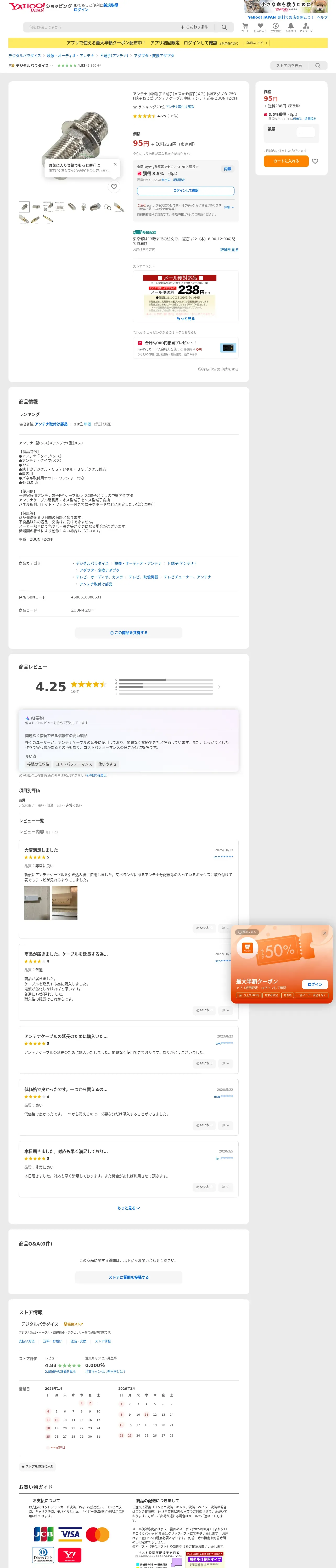Click ログインして確認 button
This screenshot has height=1568, width=336.
click(185, 191)
